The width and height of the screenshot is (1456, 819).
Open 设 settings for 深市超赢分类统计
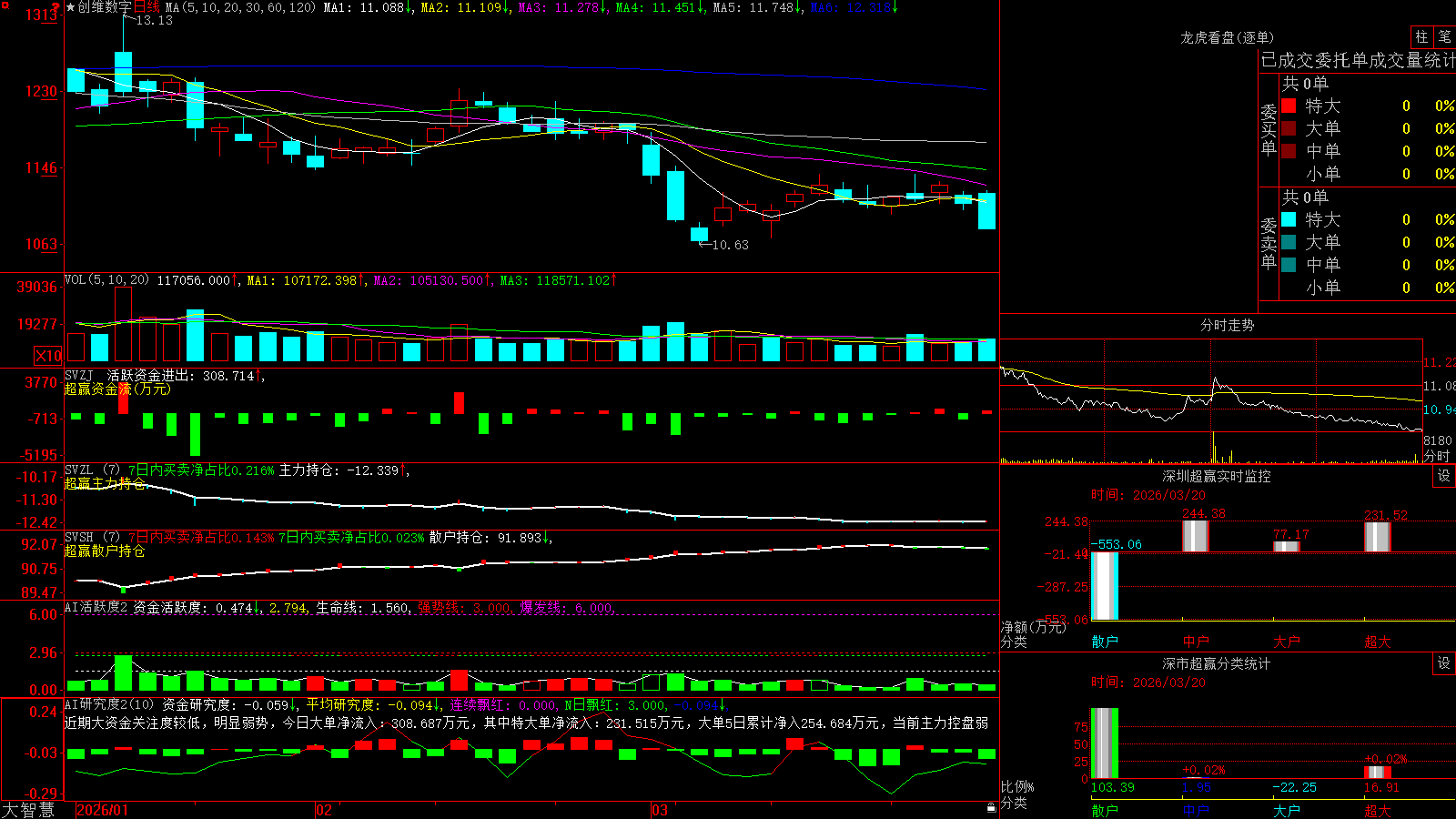(x=1444, y=663)
